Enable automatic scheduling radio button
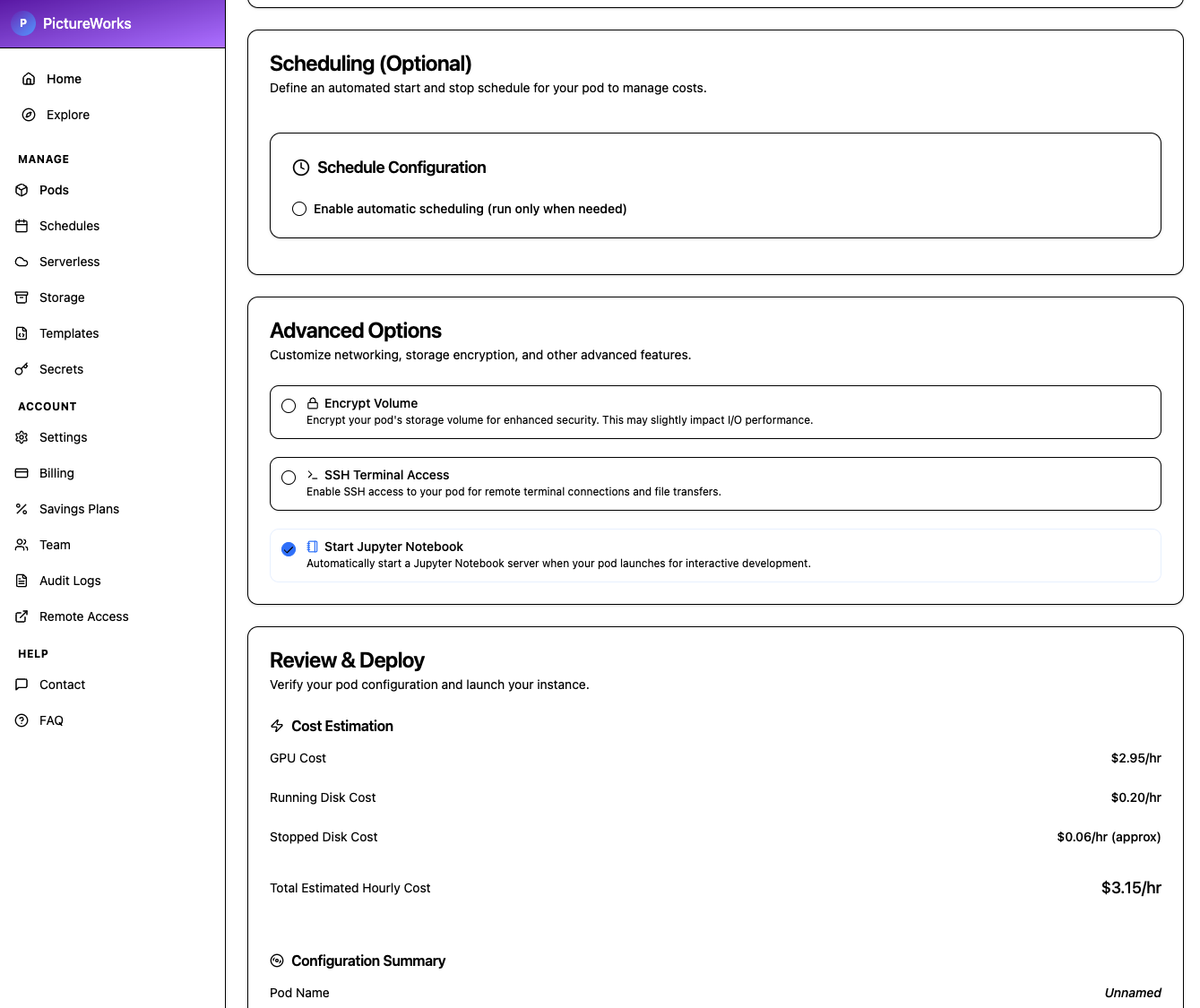The width and height of the screenshot is (1200, 1008). click(299, 209)
